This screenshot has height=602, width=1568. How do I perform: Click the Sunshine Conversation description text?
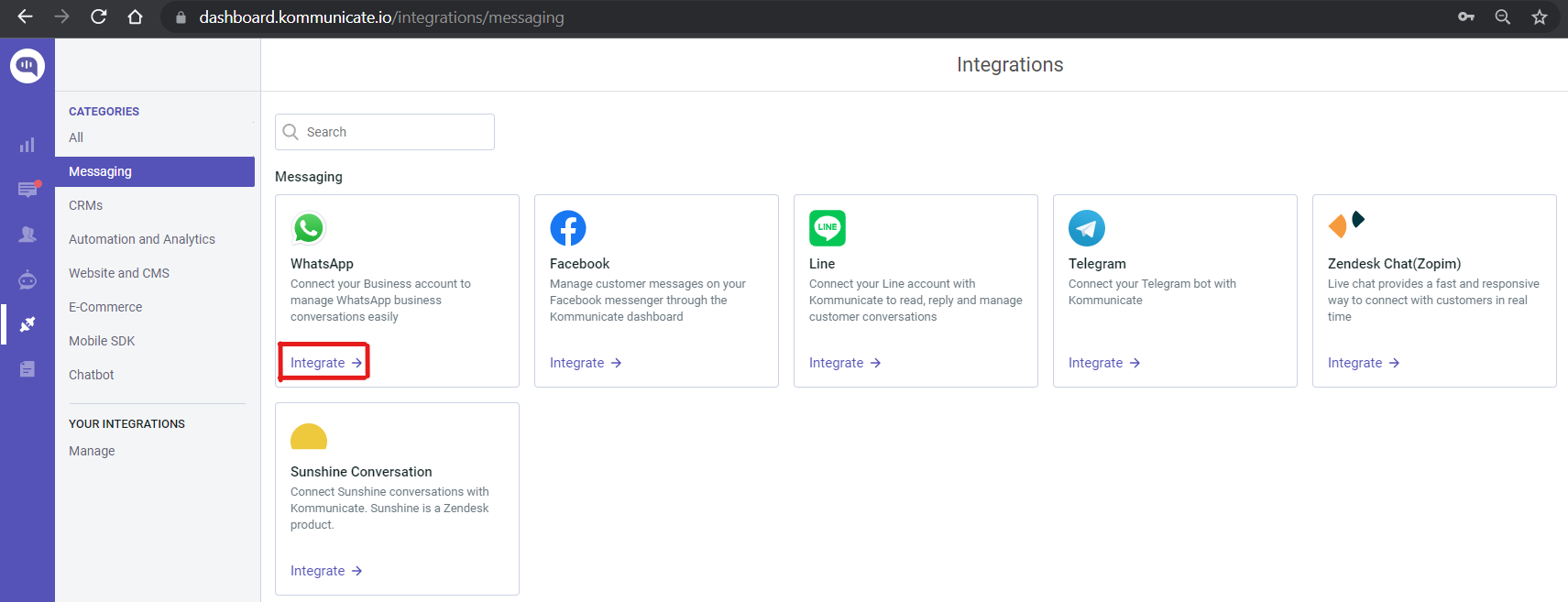pyautogui.click(x=389, y=509)
